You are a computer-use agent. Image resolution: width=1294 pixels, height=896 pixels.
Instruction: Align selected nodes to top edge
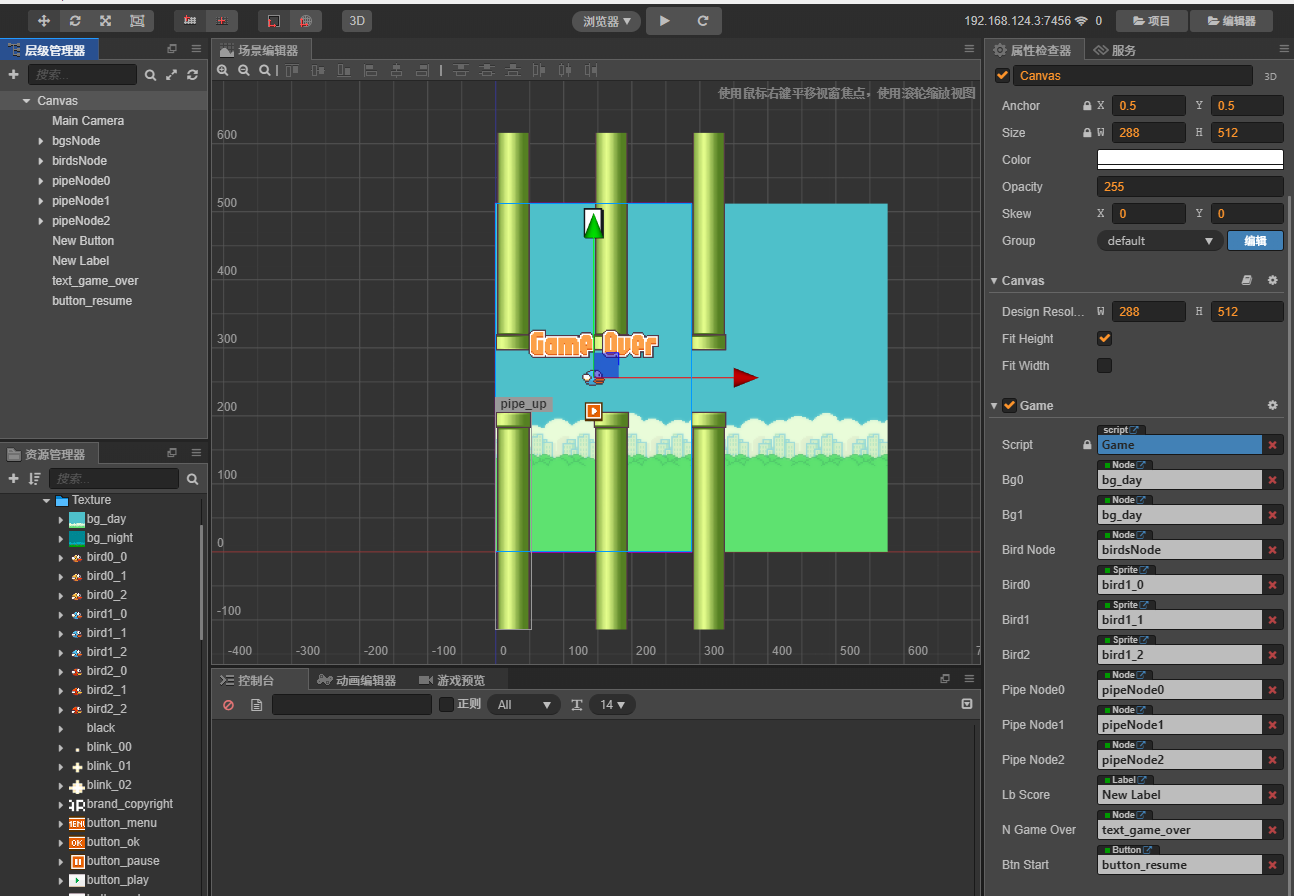click(292, 70)
